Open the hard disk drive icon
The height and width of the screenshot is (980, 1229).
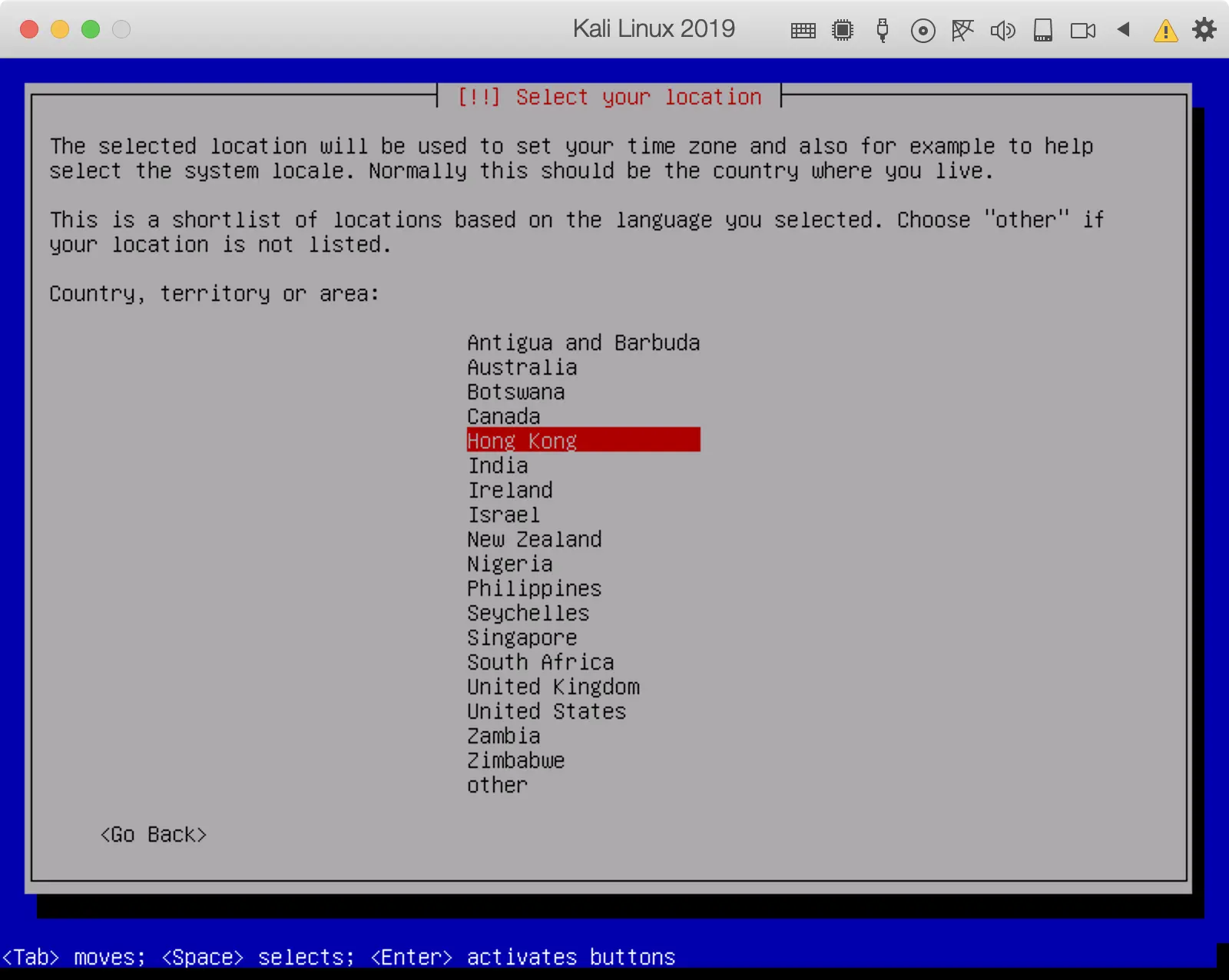click(1043, 31)
